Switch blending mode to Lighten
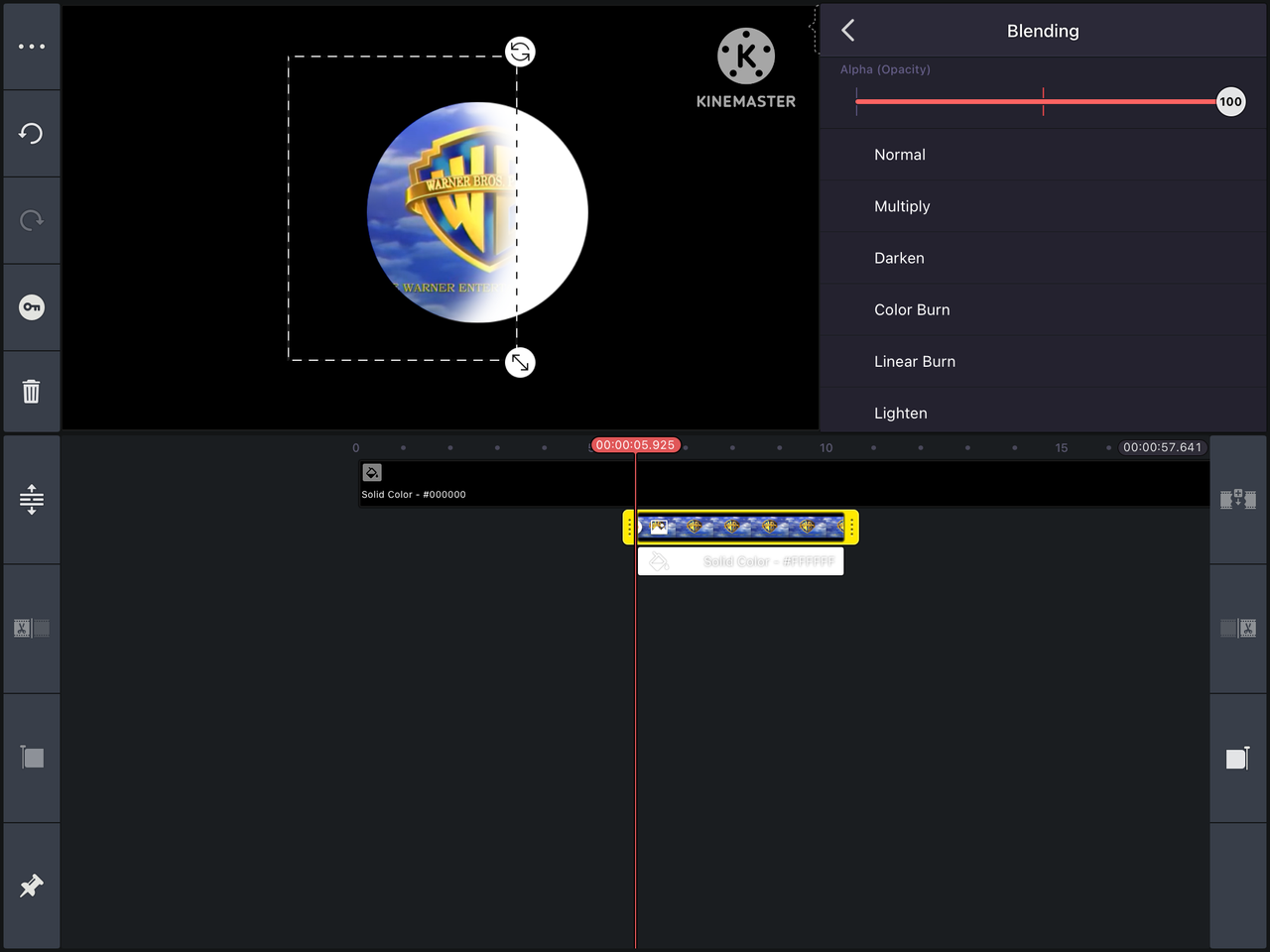The width and height of the screenshot is (1270, 952). click(x=1043, y=411)
